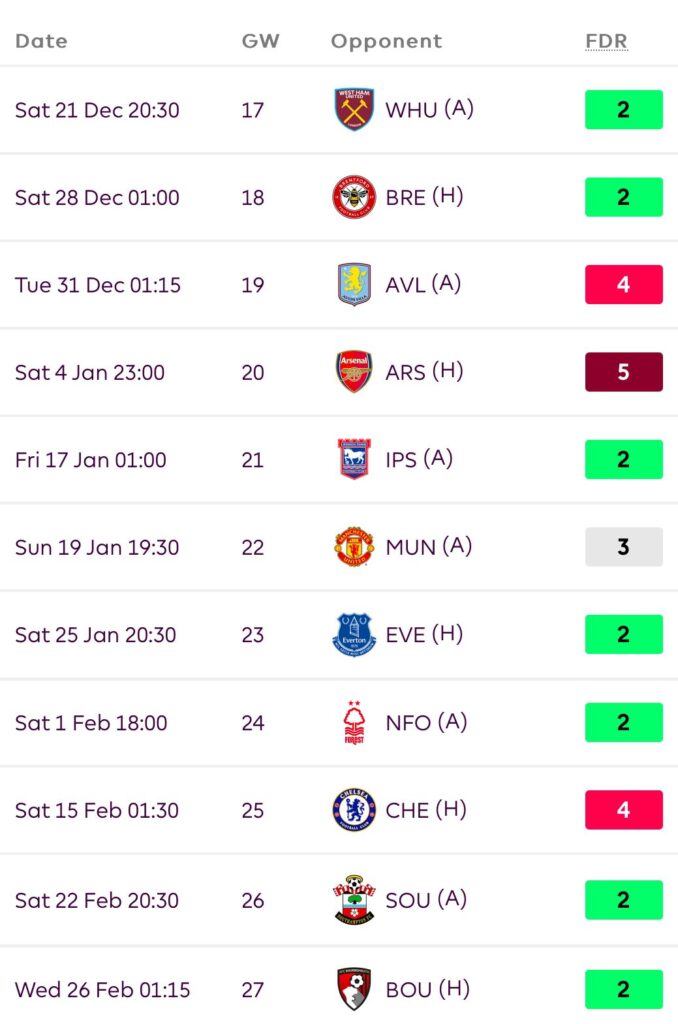This screenshot has height=1024, width=678.
Task: Click the grey FDR 3 rating box
Action: point(623,547)
